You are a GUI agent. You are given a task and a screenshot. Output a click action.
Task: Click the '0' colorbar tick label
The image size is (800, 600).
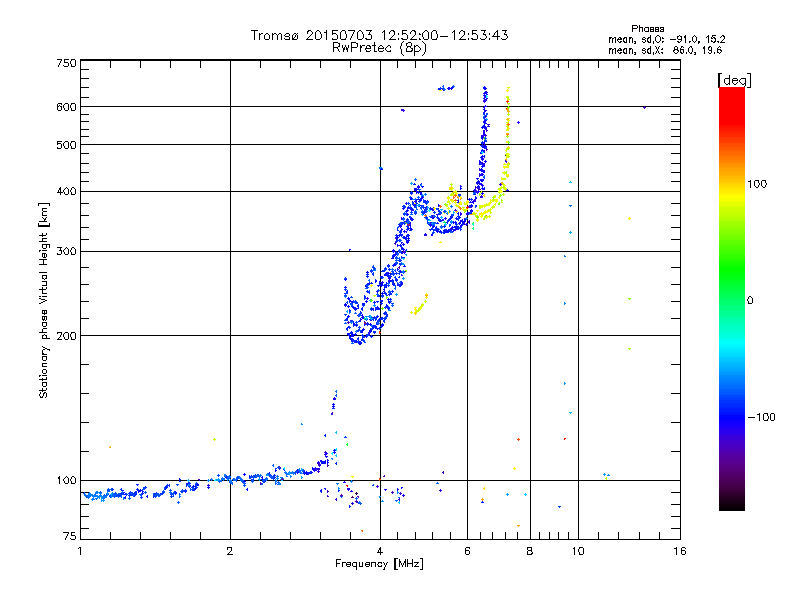tap(750, 301)
